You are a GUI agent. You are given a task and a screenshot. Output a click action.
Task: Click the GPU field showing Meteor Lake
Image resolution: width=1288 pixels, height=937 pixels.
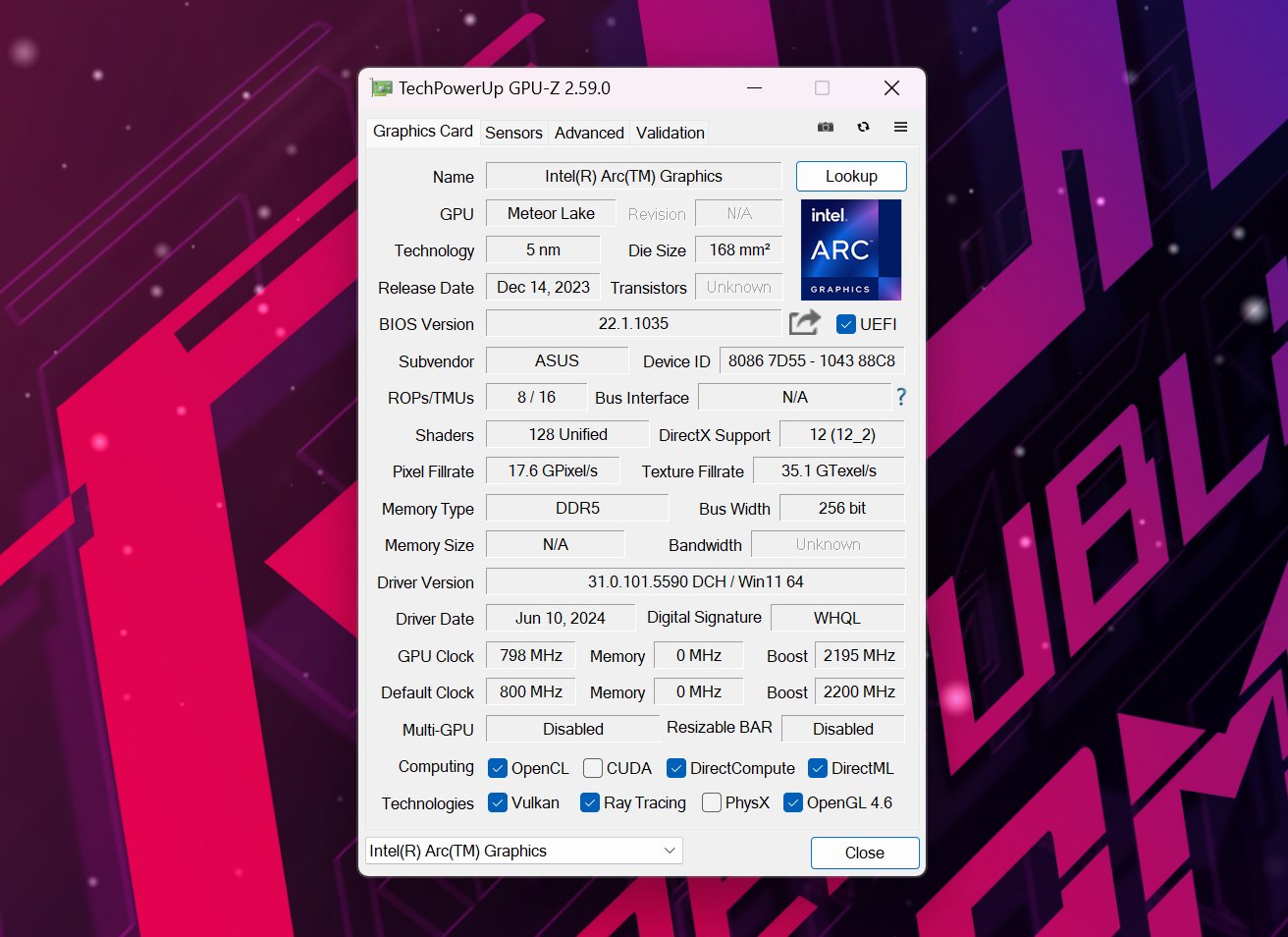pyautogui.click(x=551, y=213)
